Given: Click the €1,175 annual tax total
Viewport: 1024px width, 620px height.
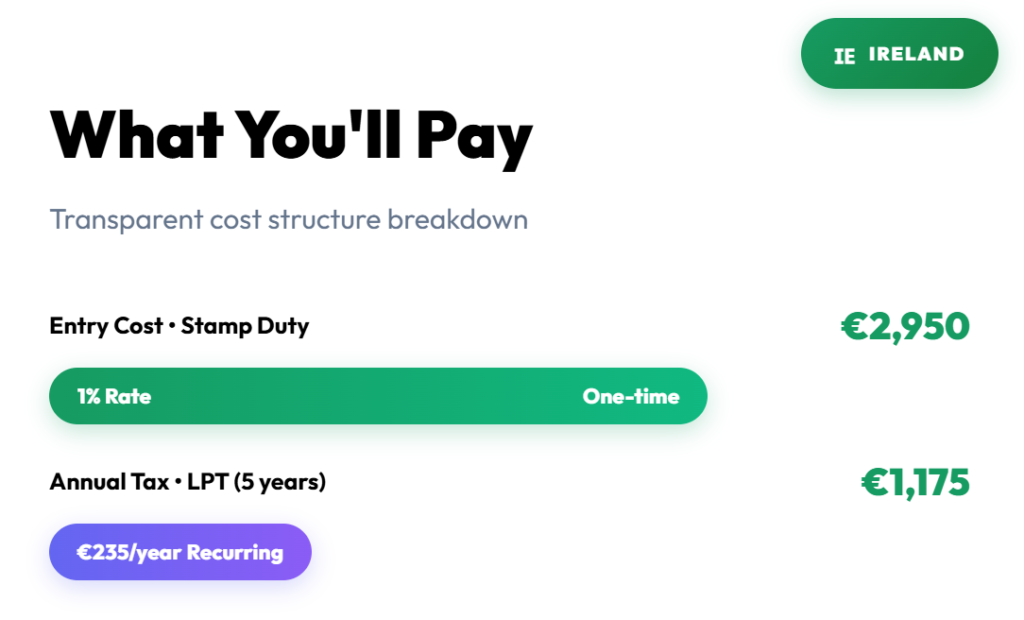Looking at the screenshot, I should (915, 482).
